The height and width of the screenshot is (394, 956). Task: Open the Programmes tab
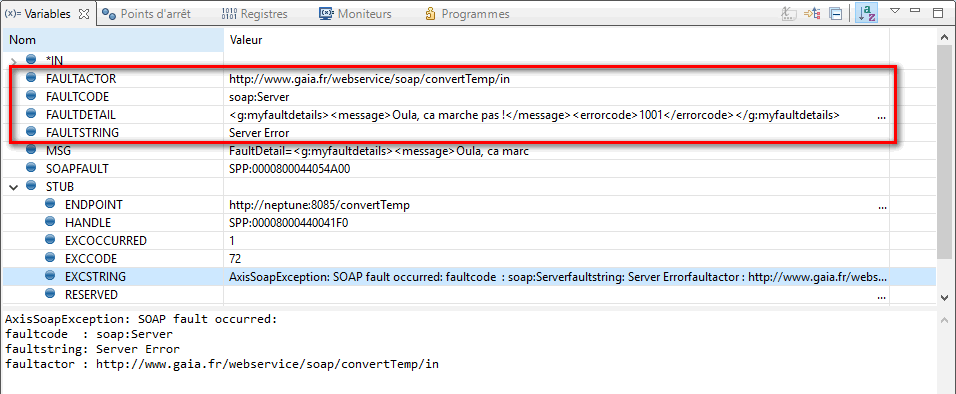coord(467,13)
